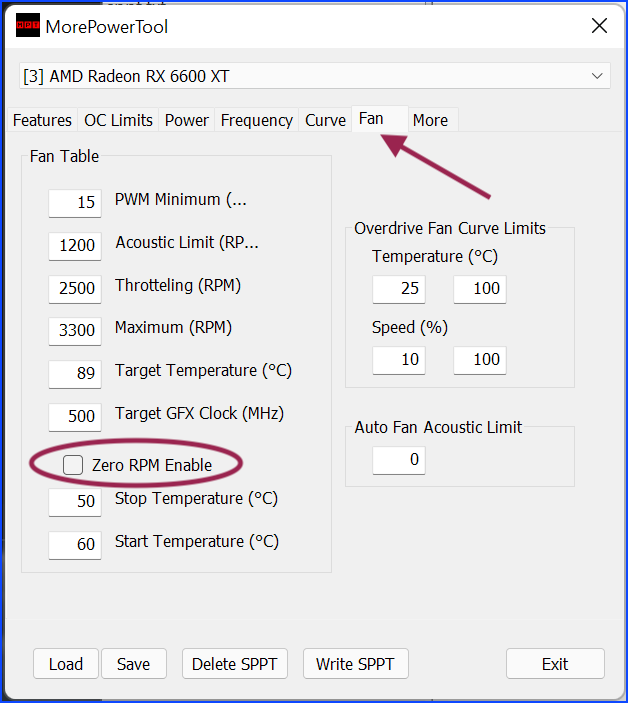Click the Load button

(x=65, y=664)
